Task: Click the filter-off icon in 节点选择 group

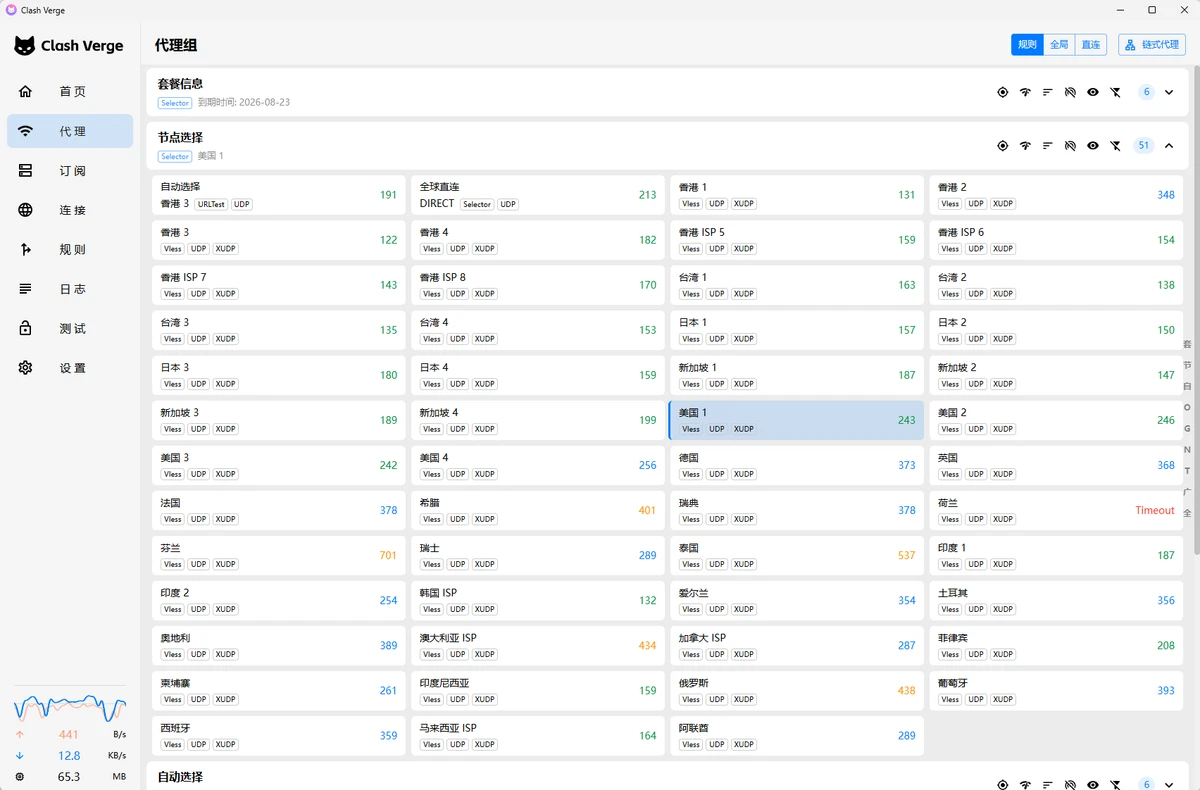Action: point(1115,146)
